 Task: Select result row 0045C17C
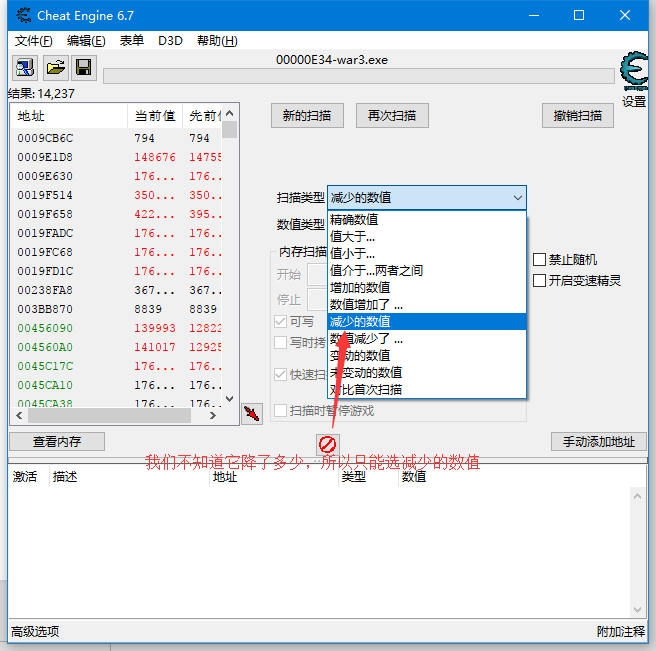[117, 366]
